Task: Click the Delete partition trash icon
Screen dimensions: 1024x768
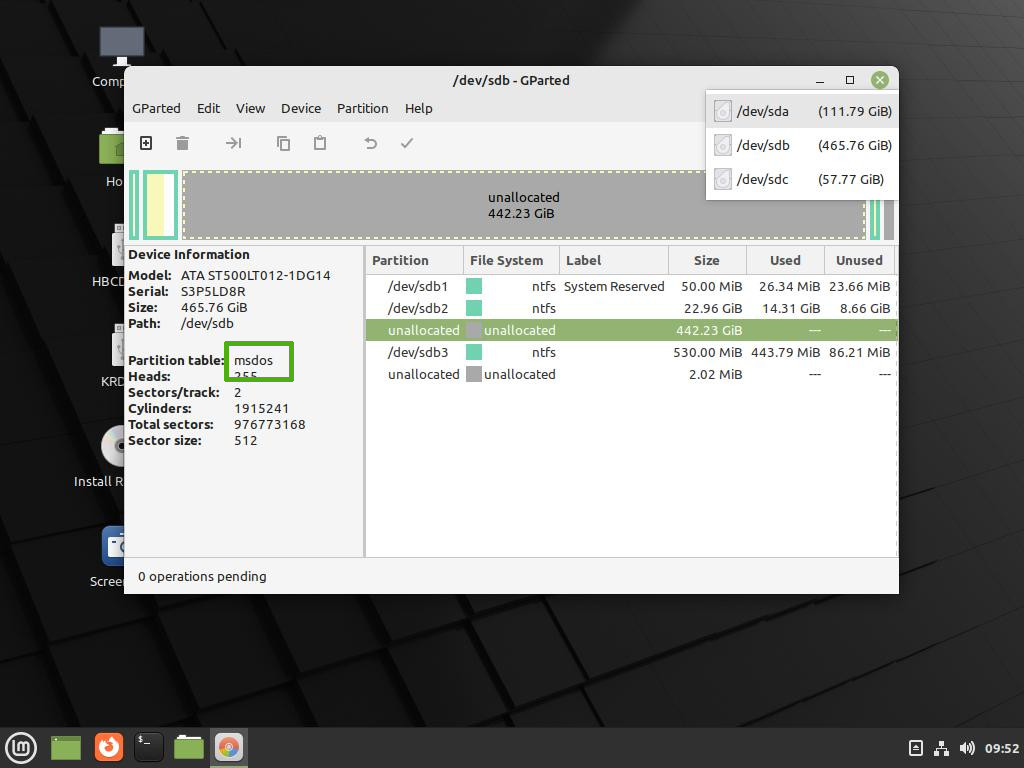Action: point(182,143)
